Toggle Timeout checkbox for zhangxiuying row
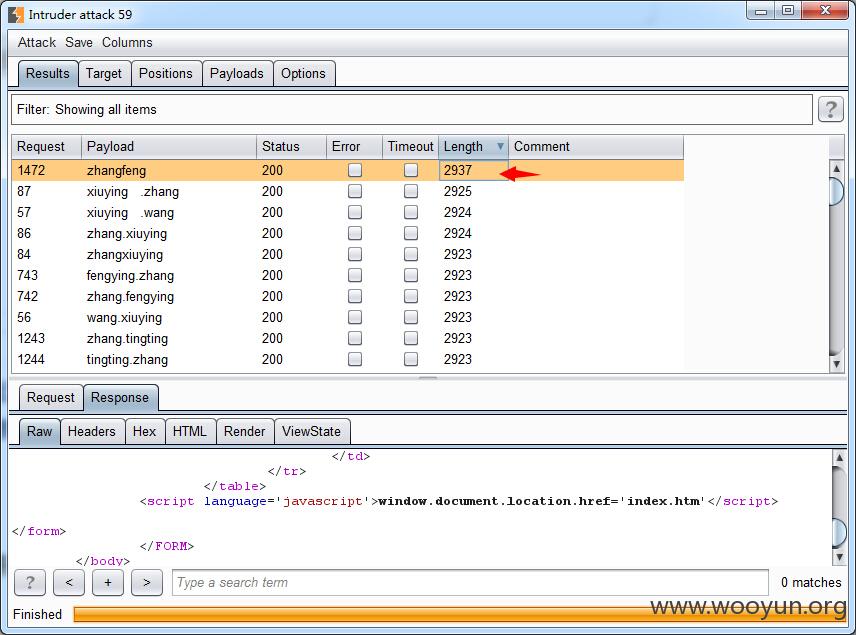856x635 pixels. pyautogui.click(x=411, y=254)
